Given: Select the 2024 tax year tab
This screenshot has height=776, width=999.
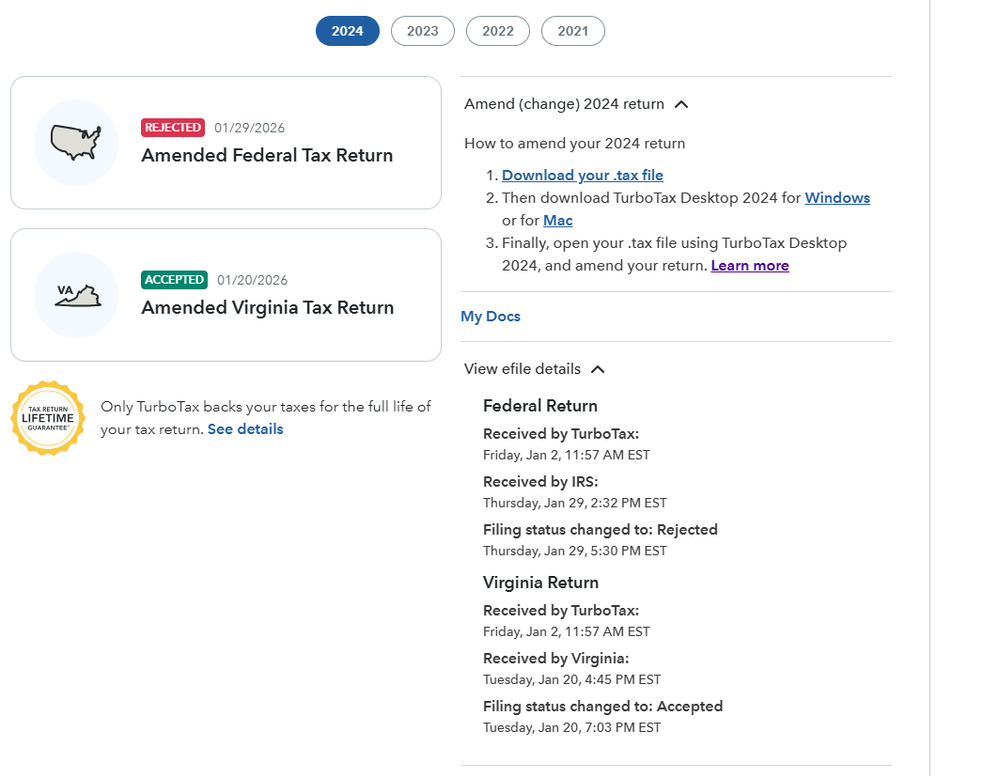Looking at the screenshot, I should click(x=347, y=31).
